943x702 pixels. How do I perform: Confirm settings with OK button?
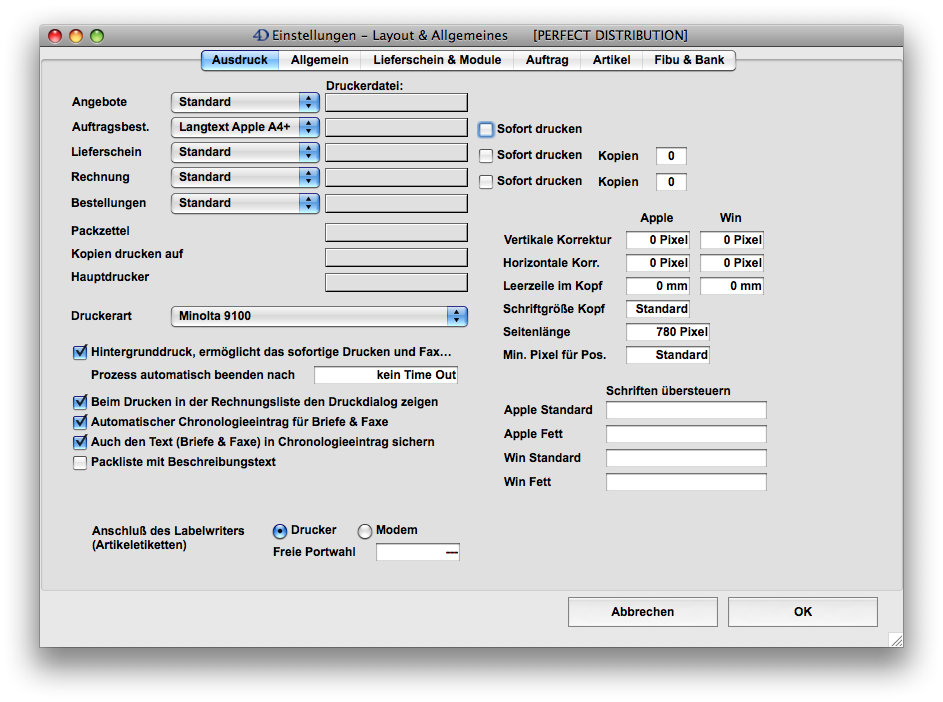(802, 612)
